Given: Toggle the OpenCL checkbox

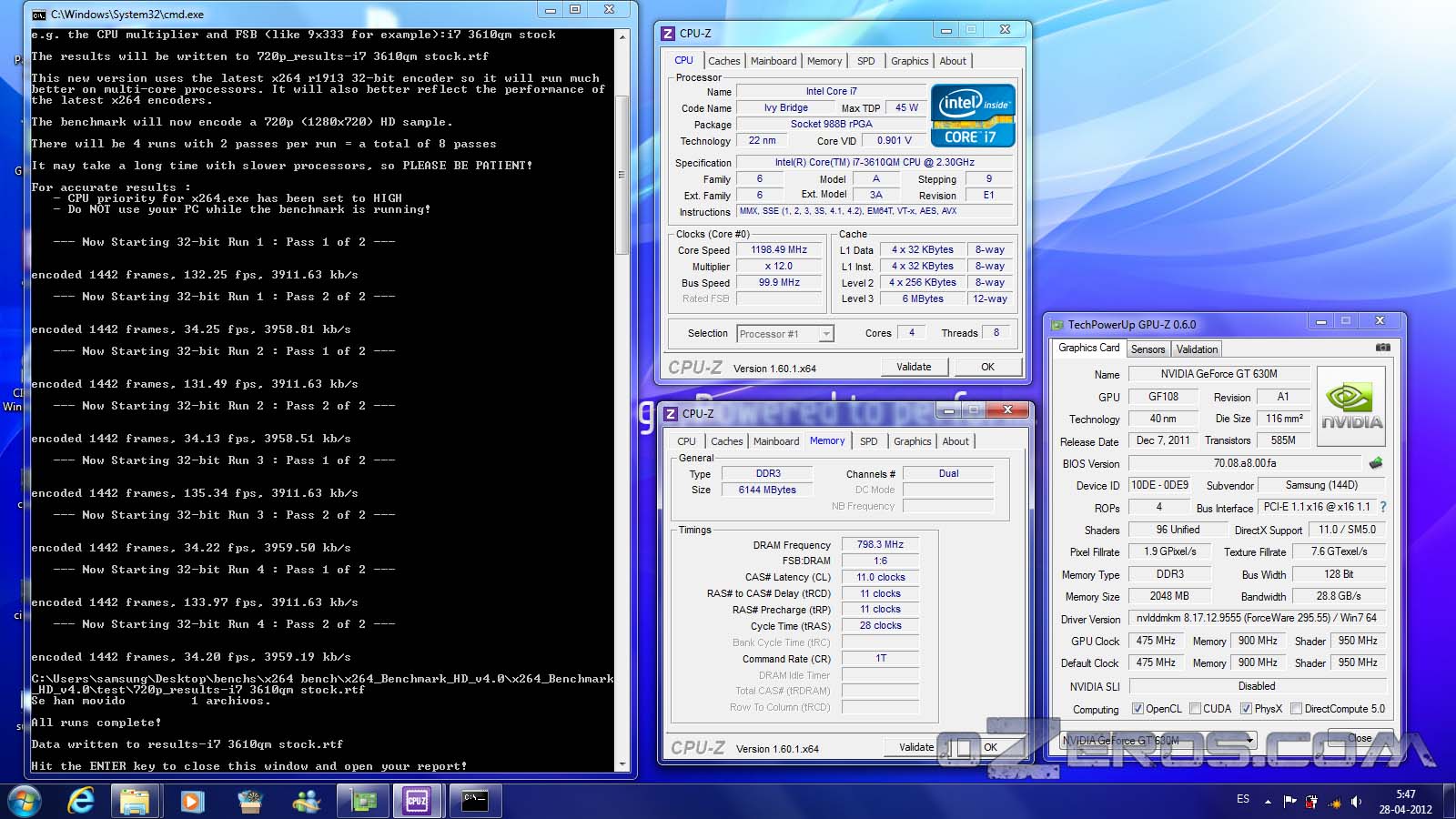Looking at the screenshot, I should (1137, 709).
